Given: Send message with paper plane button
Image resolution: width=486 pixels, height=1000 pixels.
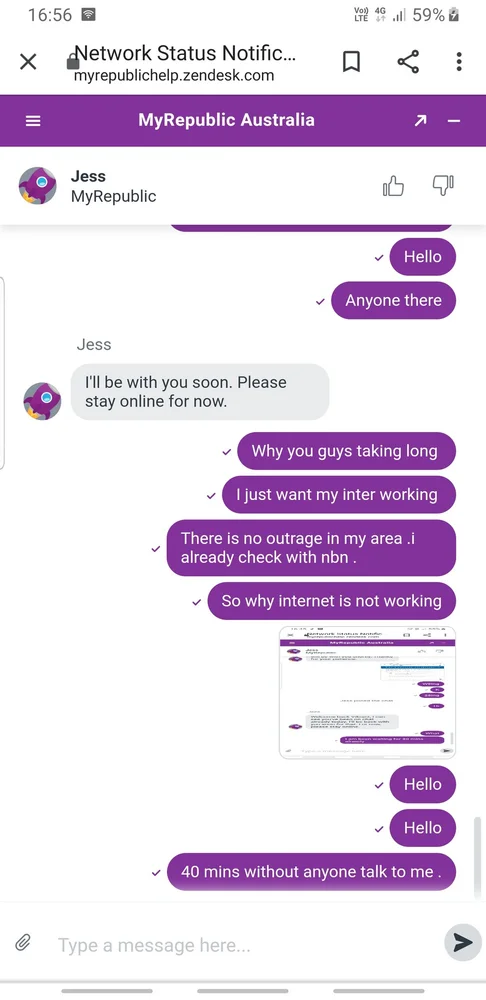Looking at the screenshot, I should [x=462, y=943].
